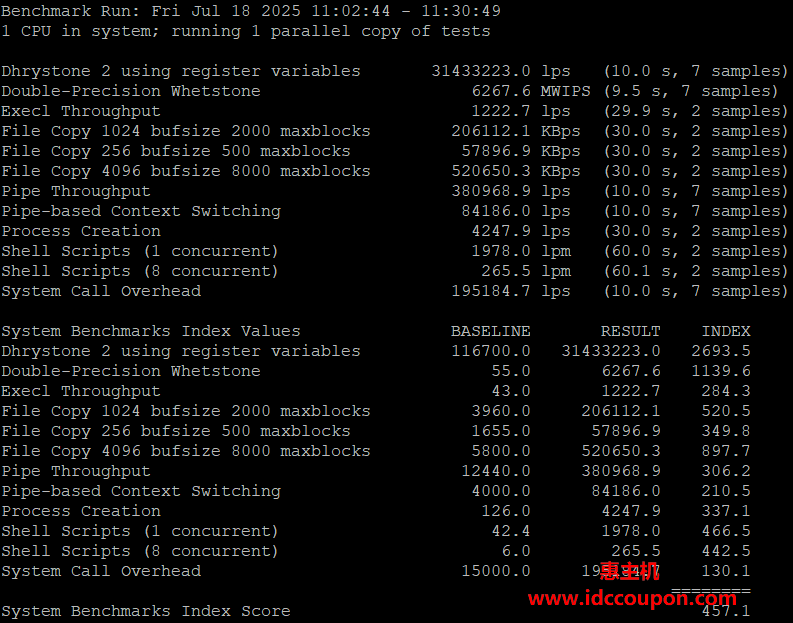Click the "(9.5 s, 7 samples)" timing text

691,91
